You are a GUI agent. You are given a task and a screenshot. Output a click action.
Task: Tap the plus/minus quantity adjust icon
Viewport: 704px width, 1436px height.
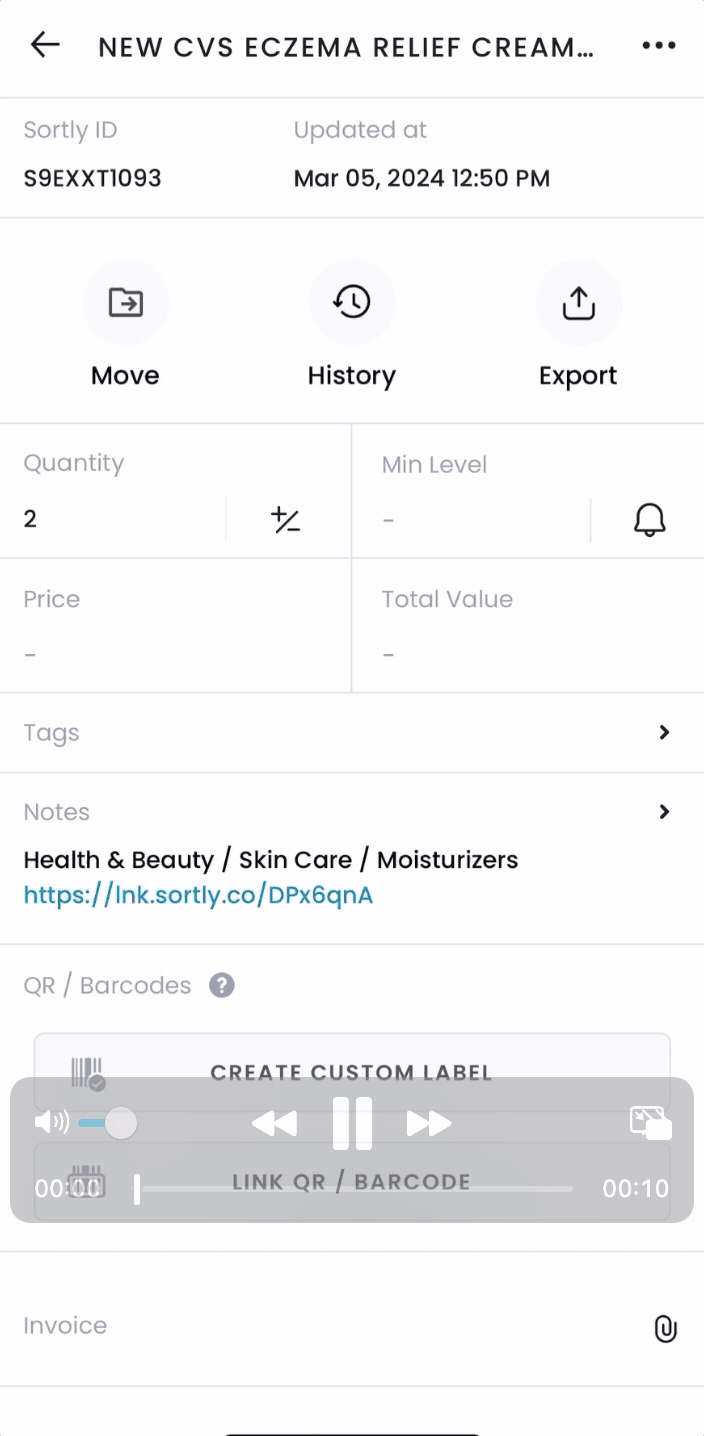point(286,520)
